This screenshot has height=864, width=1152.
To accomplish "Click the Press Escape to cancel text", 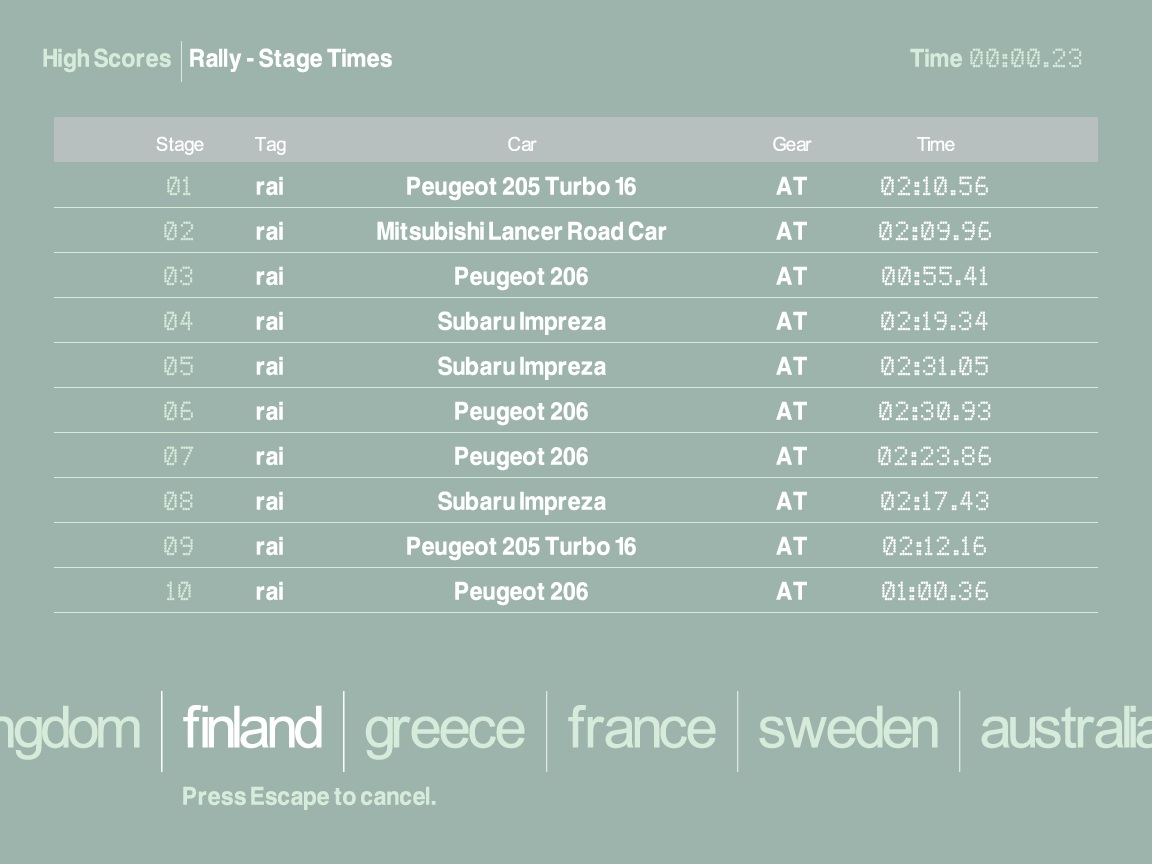I will [309, 797].
